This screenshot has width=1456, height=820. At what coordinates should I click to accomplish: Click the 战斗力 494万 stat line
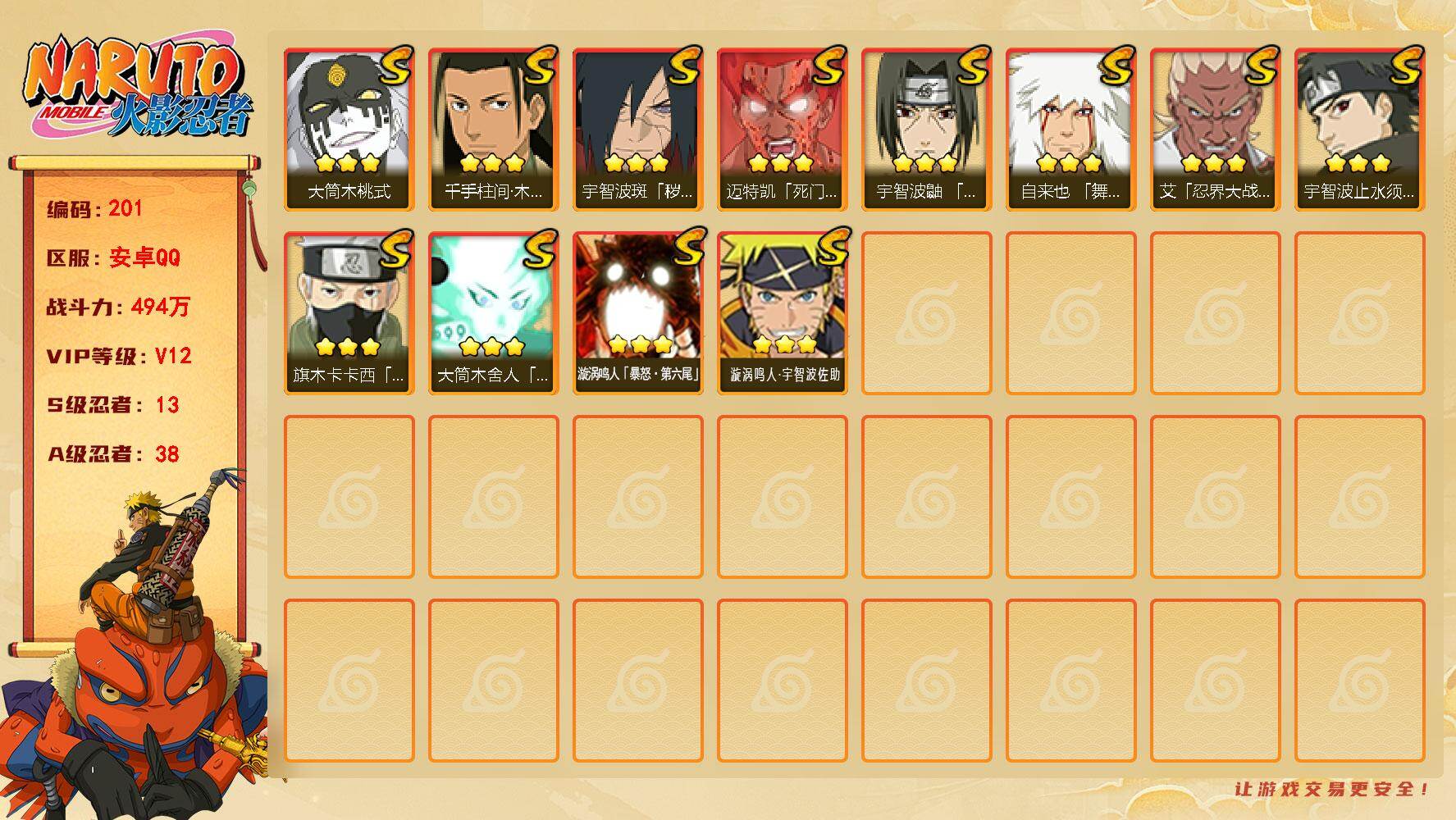pos(118,307)
